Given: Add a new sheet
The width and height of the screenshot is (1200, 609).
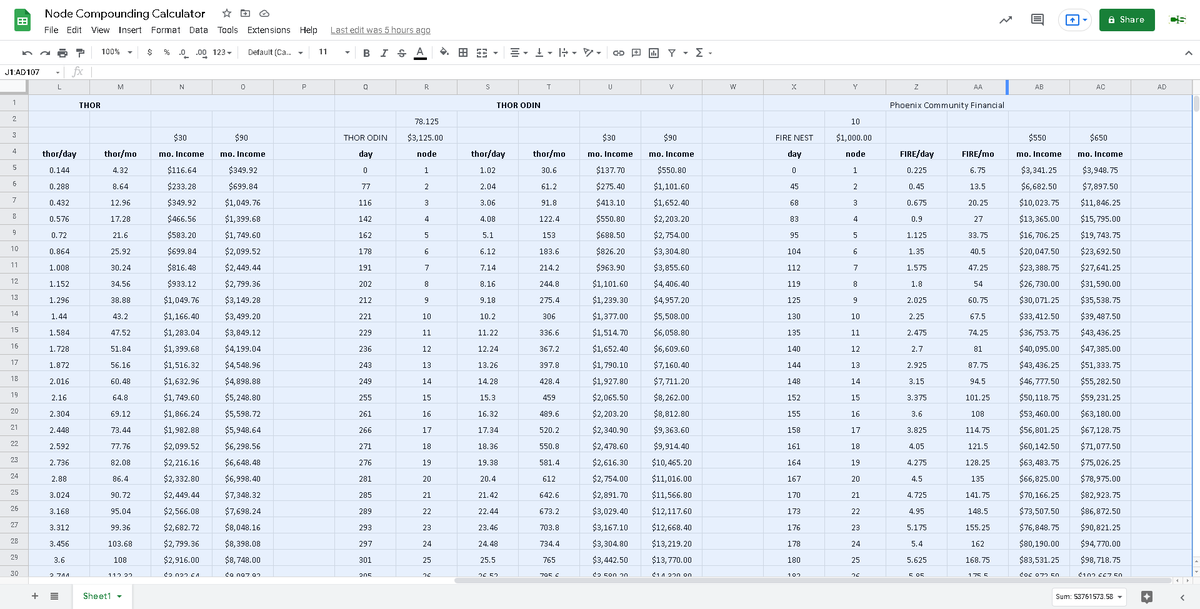Looking at the screenshot, I should (37, 596).
